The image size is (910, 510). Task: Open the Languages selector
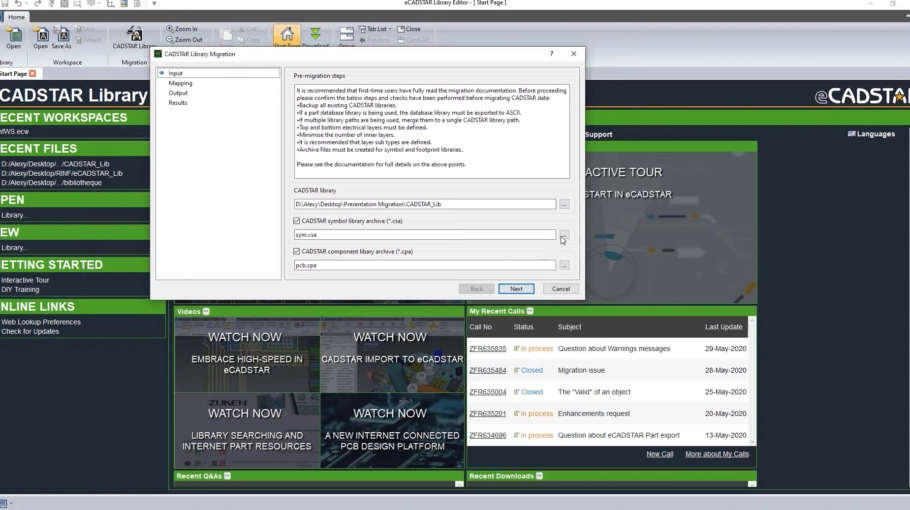871,134
